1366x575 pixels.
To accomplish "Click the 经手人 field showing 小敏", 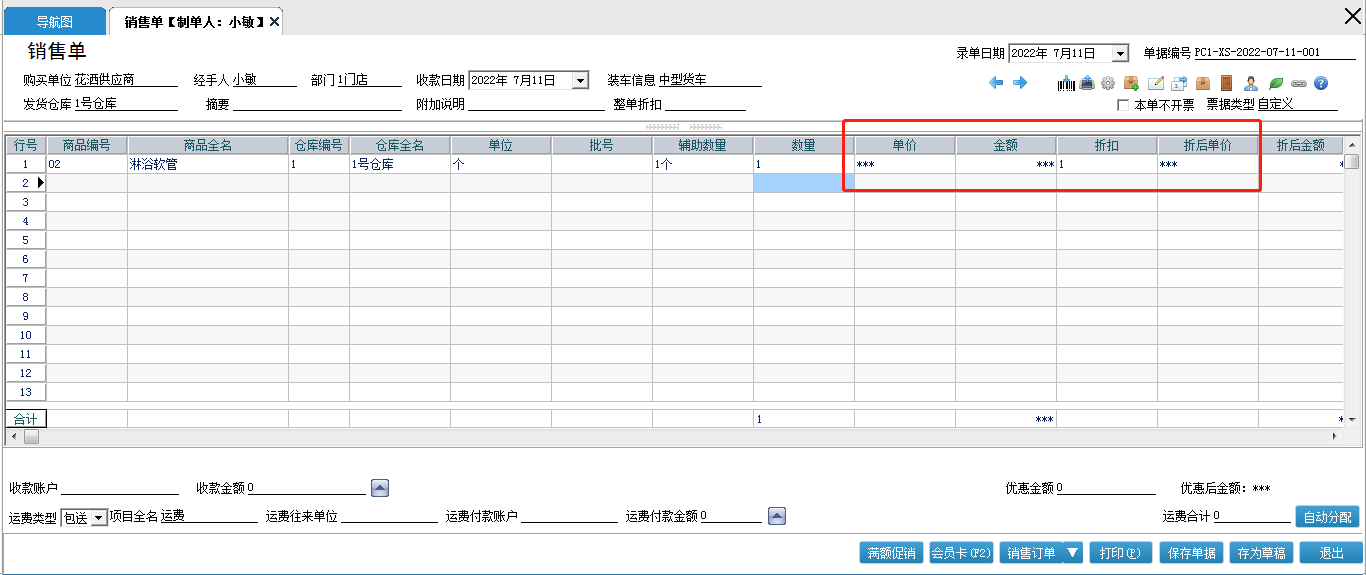I will coord(264,80).
